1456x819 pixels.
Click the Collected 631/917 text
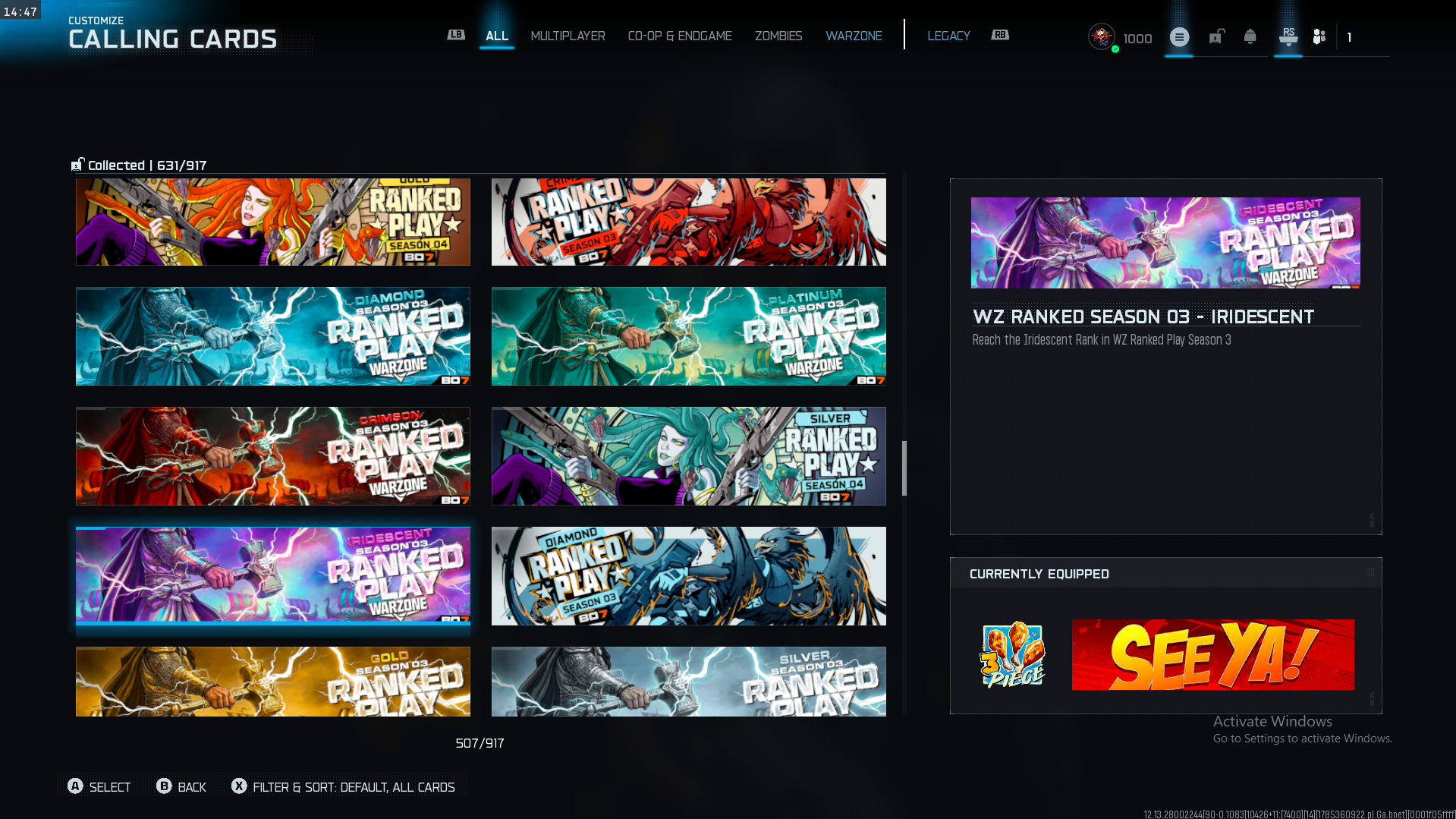point(147,165)
